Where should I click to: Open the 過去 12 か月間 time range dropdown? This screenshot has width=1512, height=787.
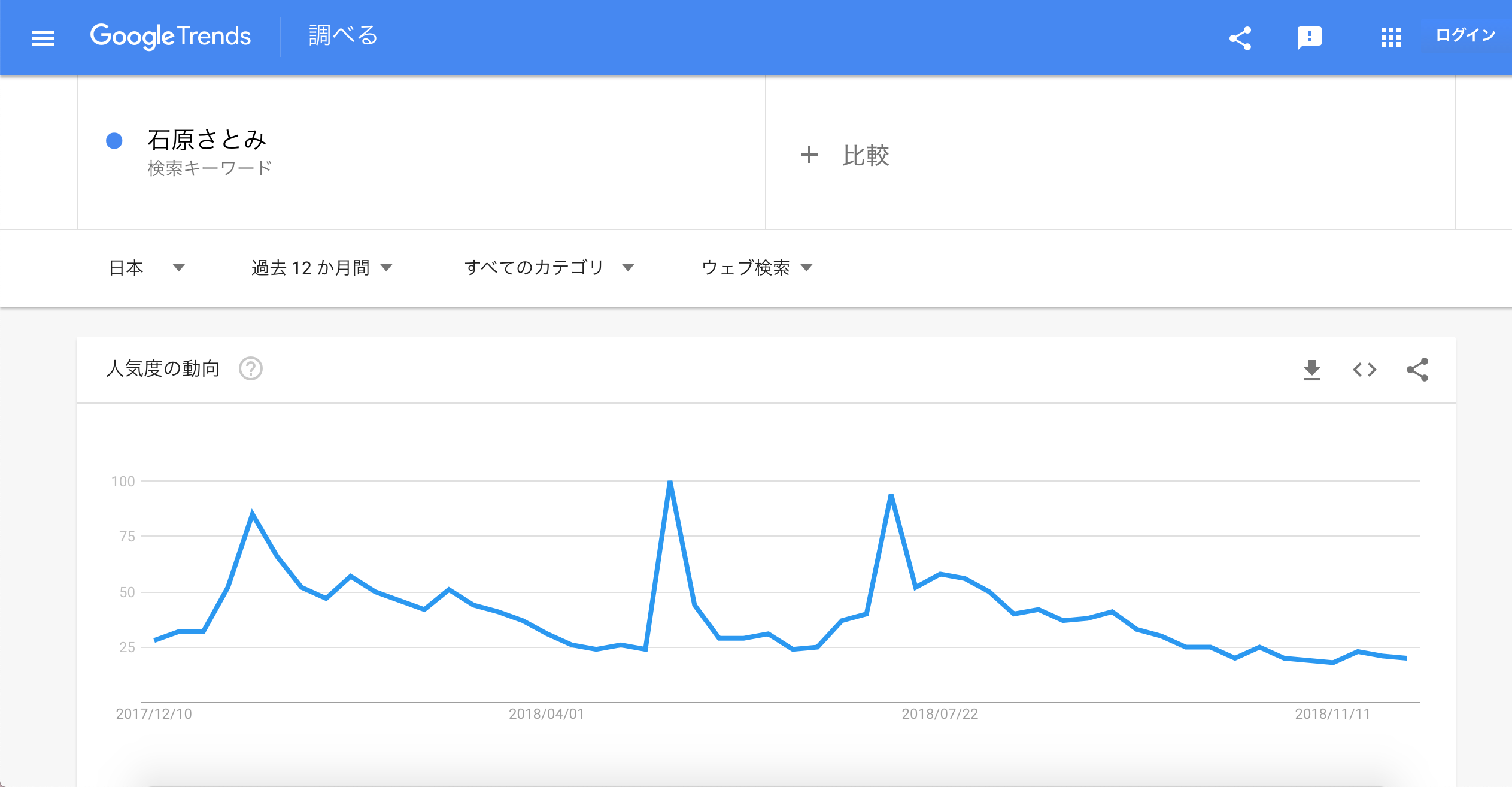point(321,267)
